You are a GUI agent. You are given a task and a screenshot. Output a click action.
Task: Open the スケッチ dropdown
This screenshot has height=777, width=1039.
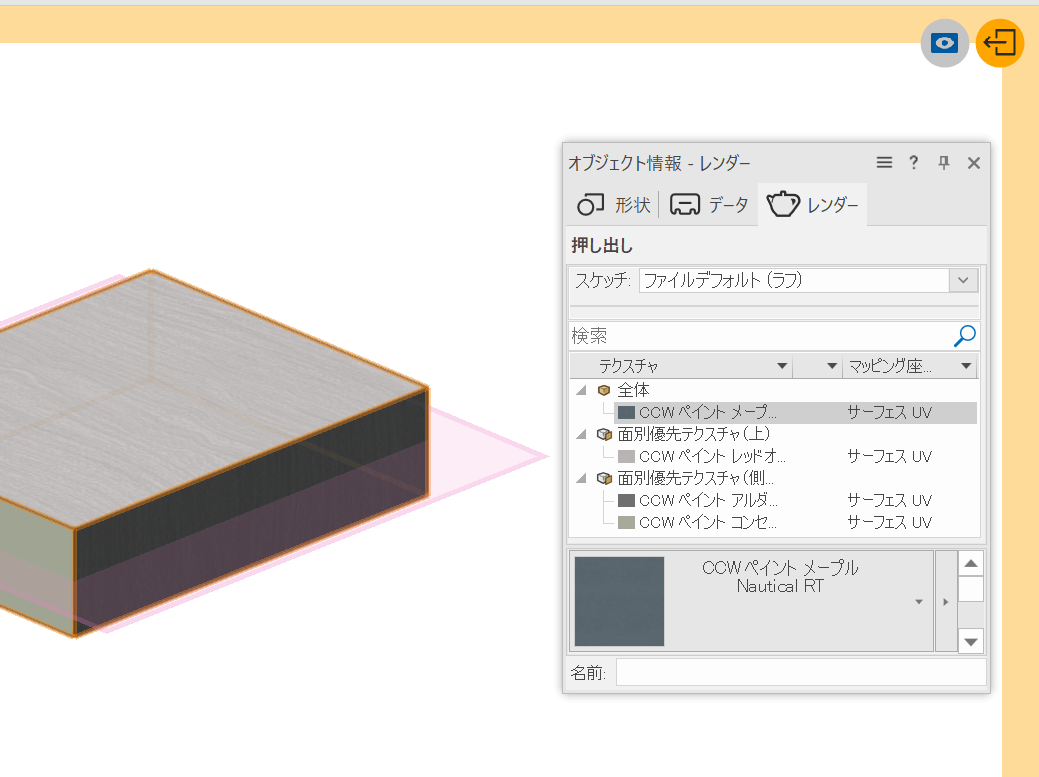coord(962,281)
